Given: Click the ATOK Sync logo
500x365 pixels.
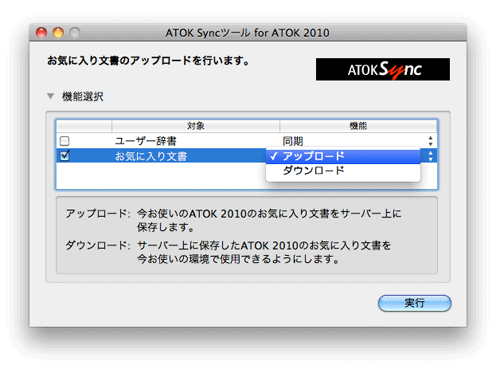Looking at the screenshot, I should 383,69.
